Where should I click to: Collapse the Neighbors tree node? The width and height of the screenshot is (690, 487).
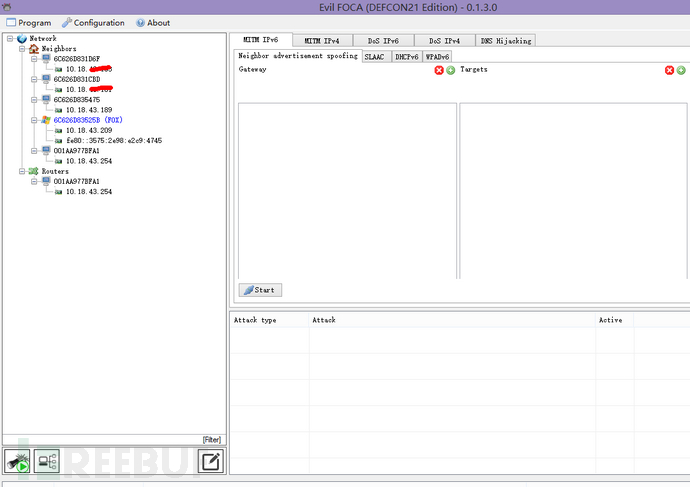[x=22, y=49]
